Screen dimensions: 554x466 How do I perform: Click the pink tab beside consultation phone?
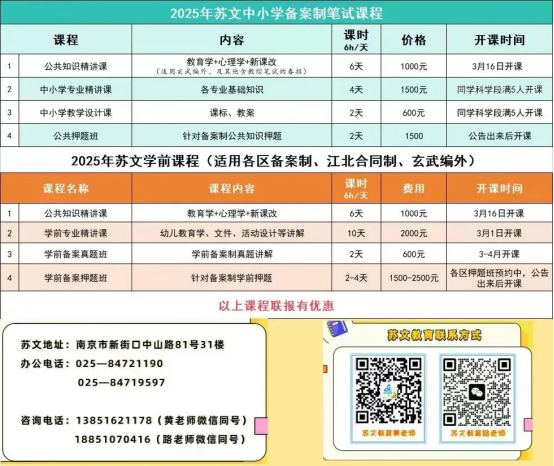pos(261,426)
